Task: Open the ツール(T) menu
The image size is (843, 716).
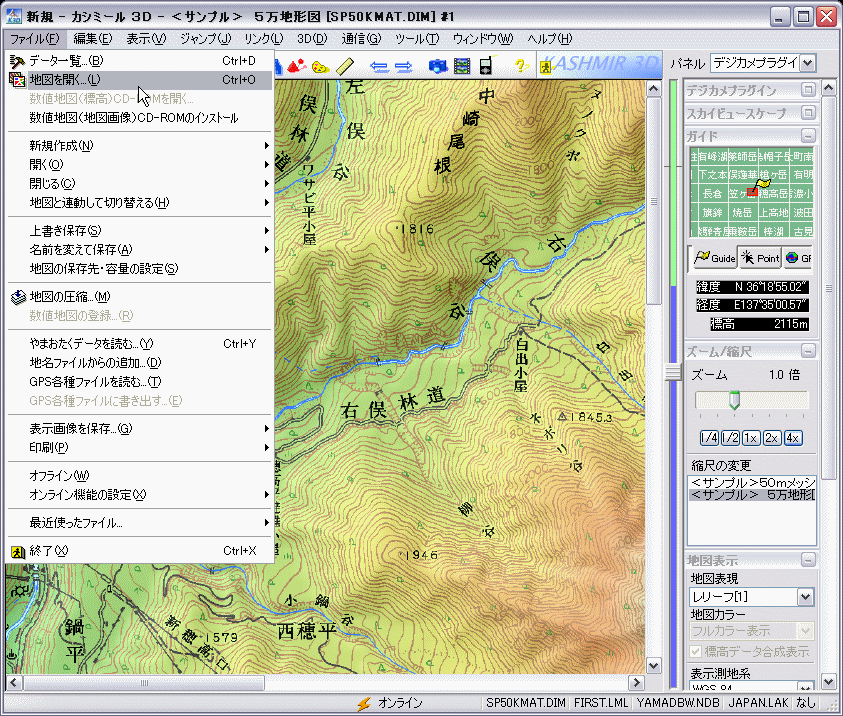Action: click(417, 39)
